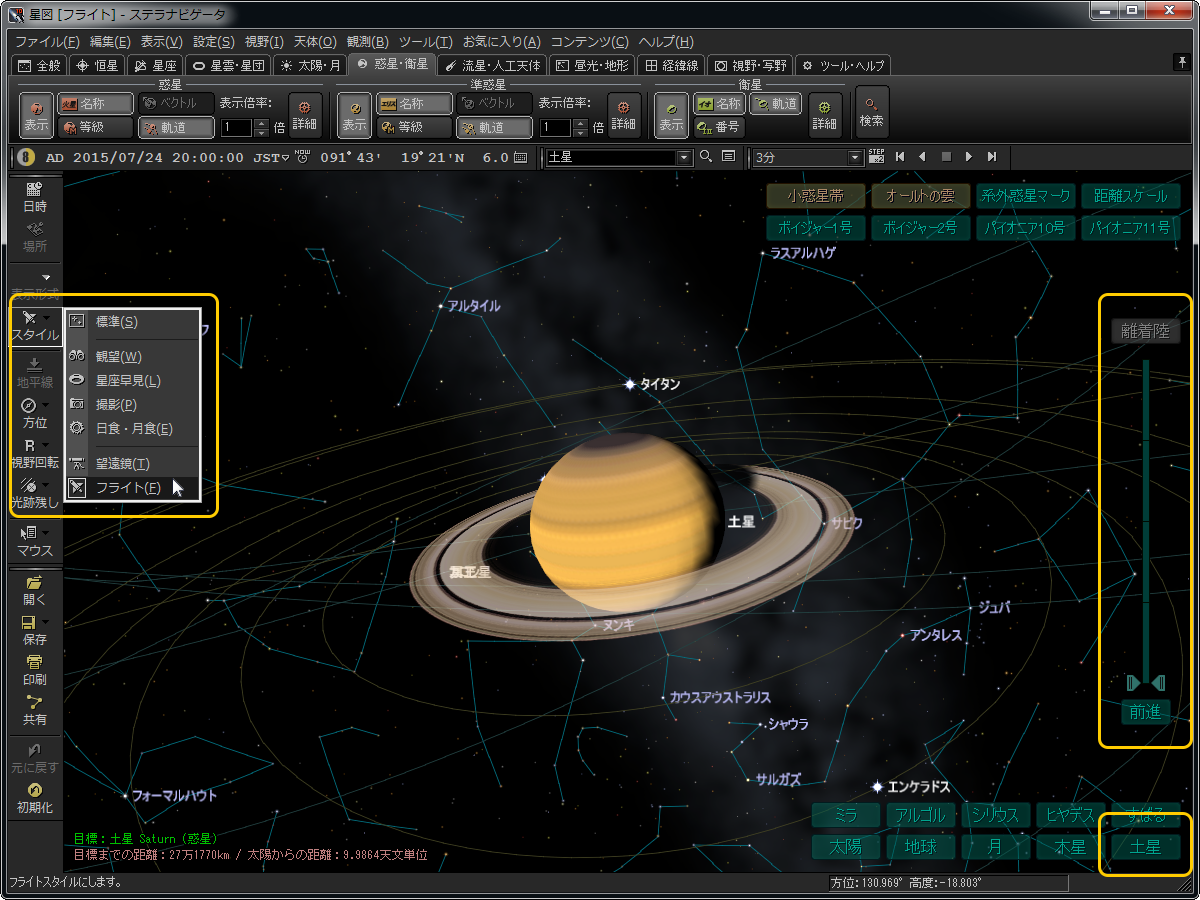Toggle 惑星 等級 magnitude
Viewport: 1200px width, 900px height.
tap(95, 127)
